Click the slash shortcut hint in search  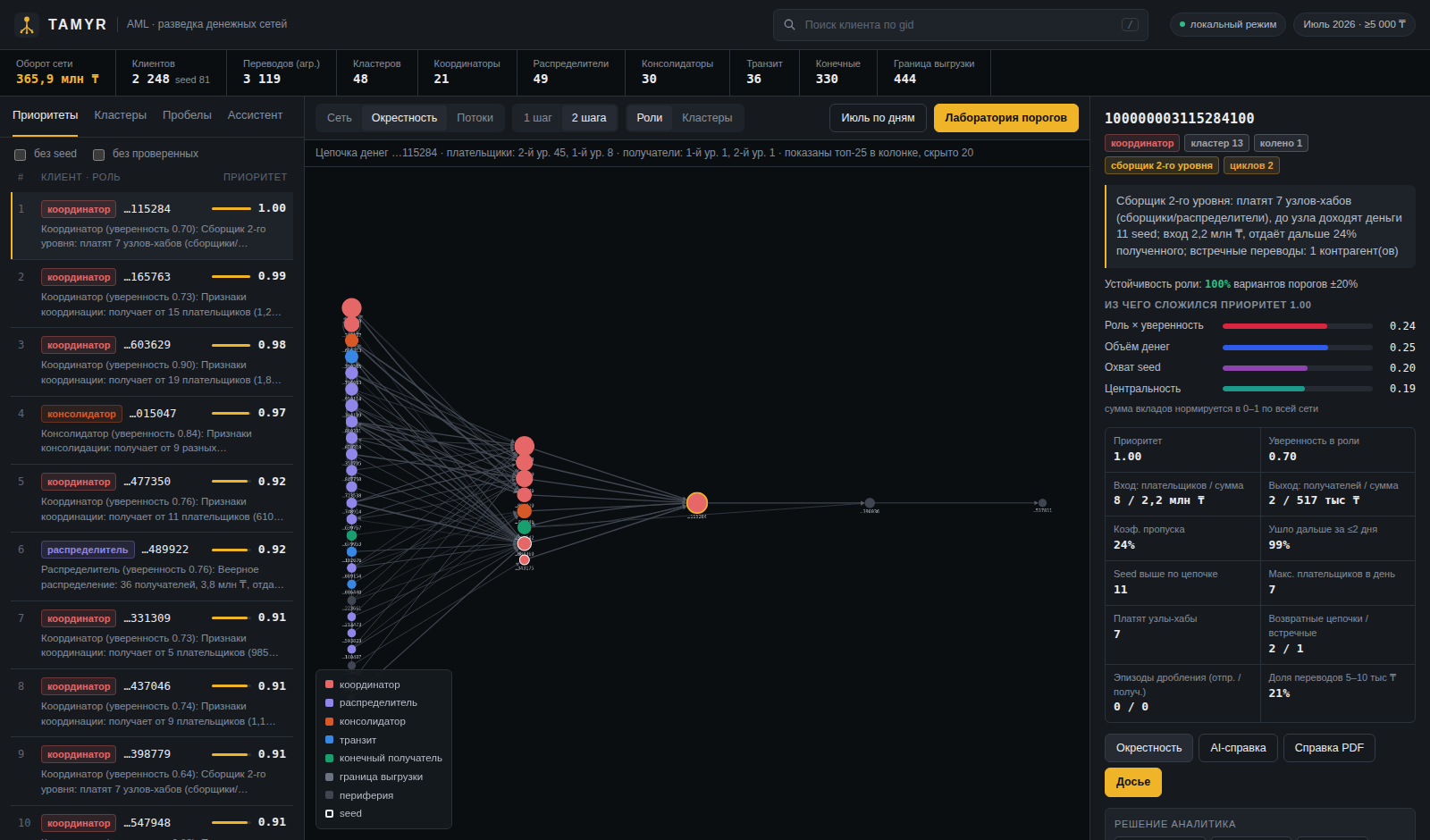[x=1130, y=25]
